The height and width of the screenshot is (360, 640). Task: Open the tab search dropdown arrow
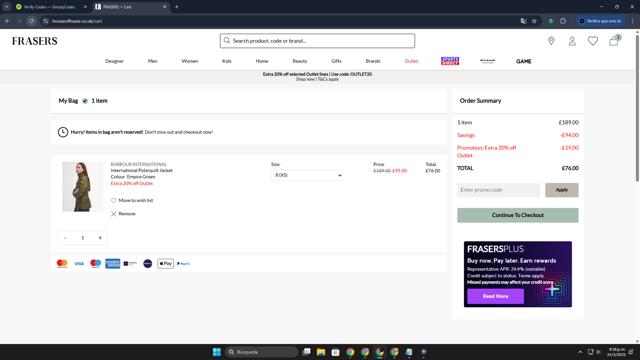pyautogui.click(x=7, y=7)
